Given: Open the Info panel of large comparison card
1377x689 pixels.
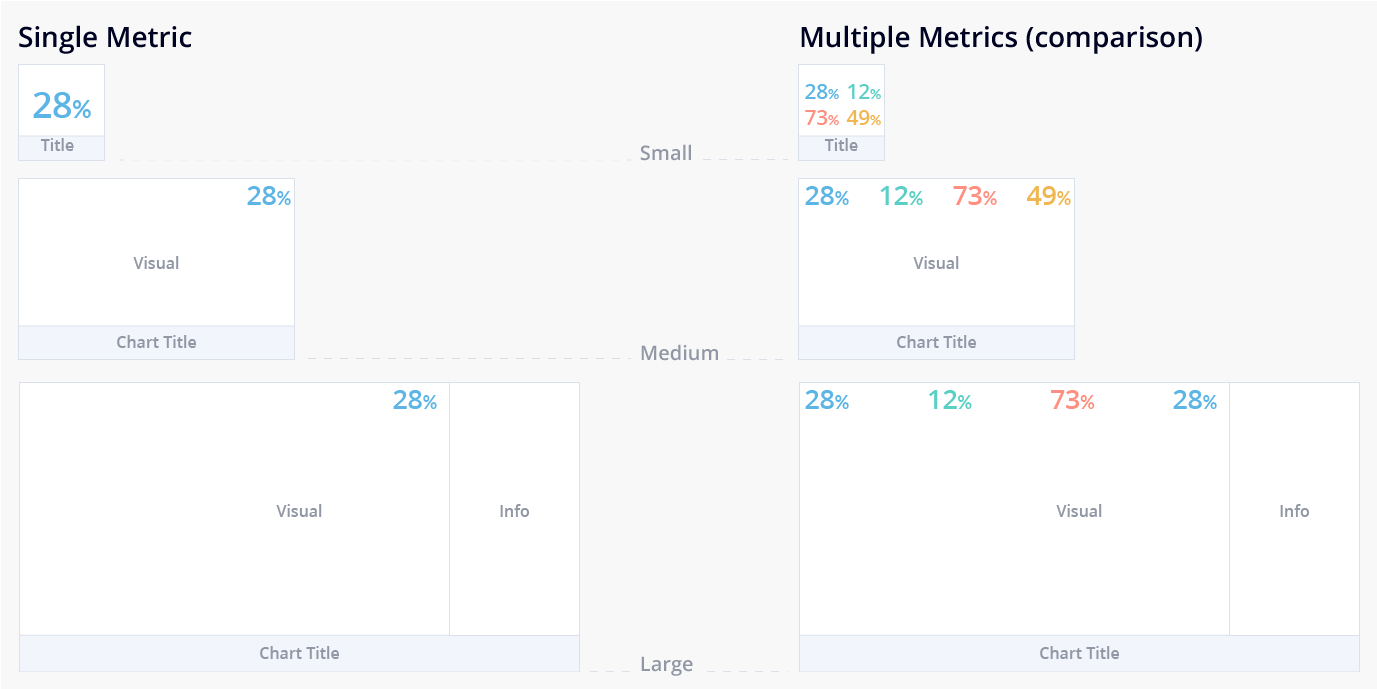Looking at the screenshot, I should coord(1294,511).
